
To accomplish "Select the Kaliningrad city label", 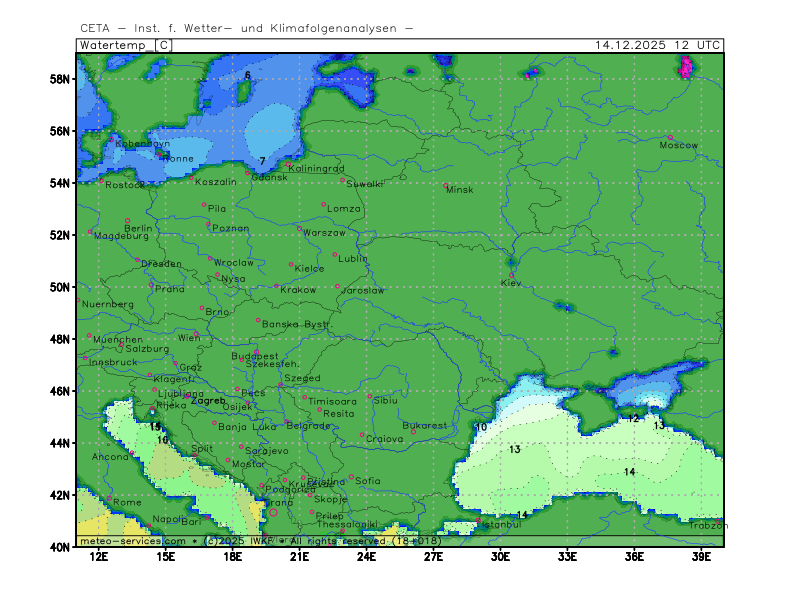I will pyautogui.click(x=316, y=169).
